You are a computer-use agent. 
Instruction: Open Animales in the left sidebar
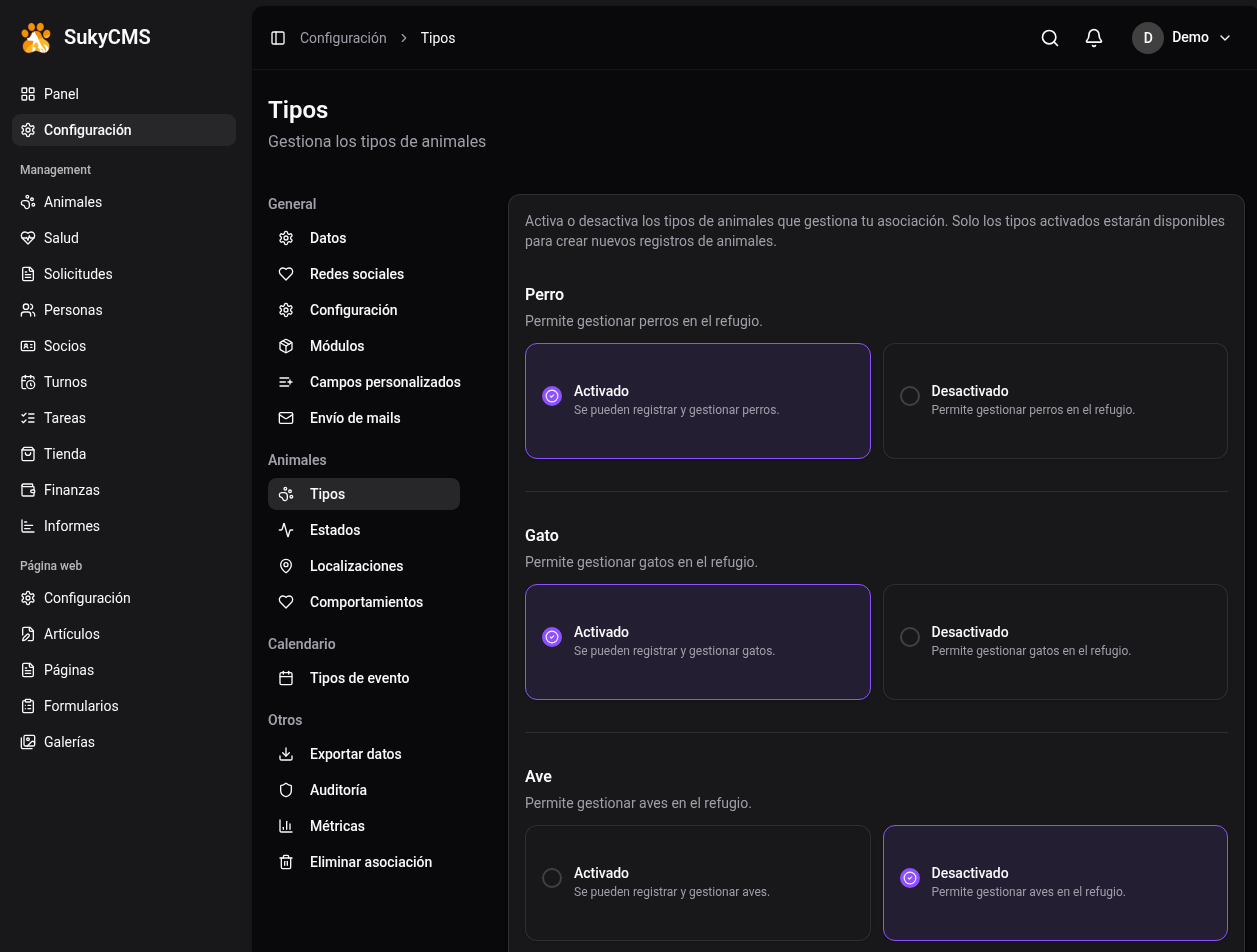point(72,202)
